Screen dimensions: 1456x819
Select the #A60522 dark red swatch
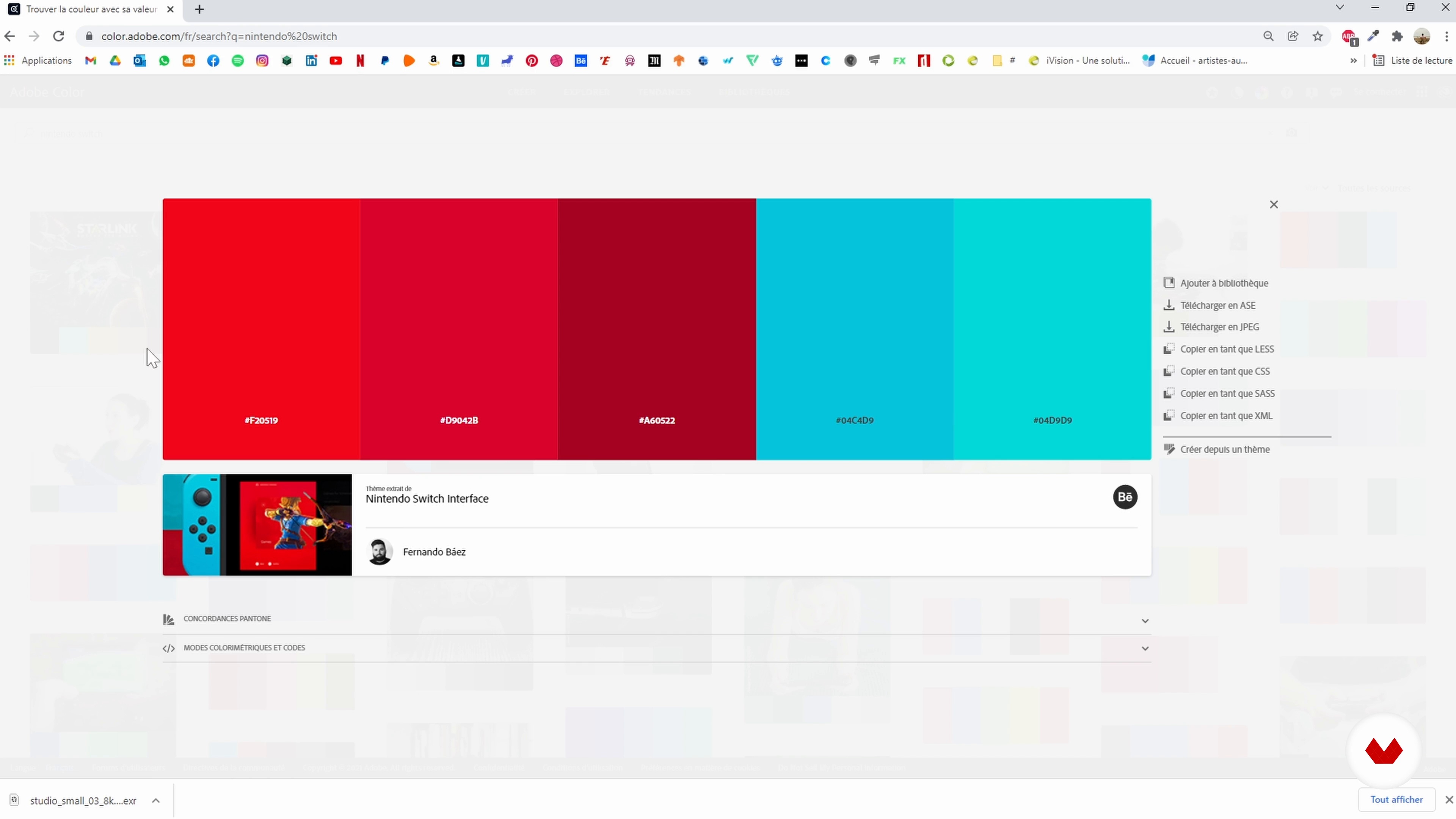coord(657,329)
